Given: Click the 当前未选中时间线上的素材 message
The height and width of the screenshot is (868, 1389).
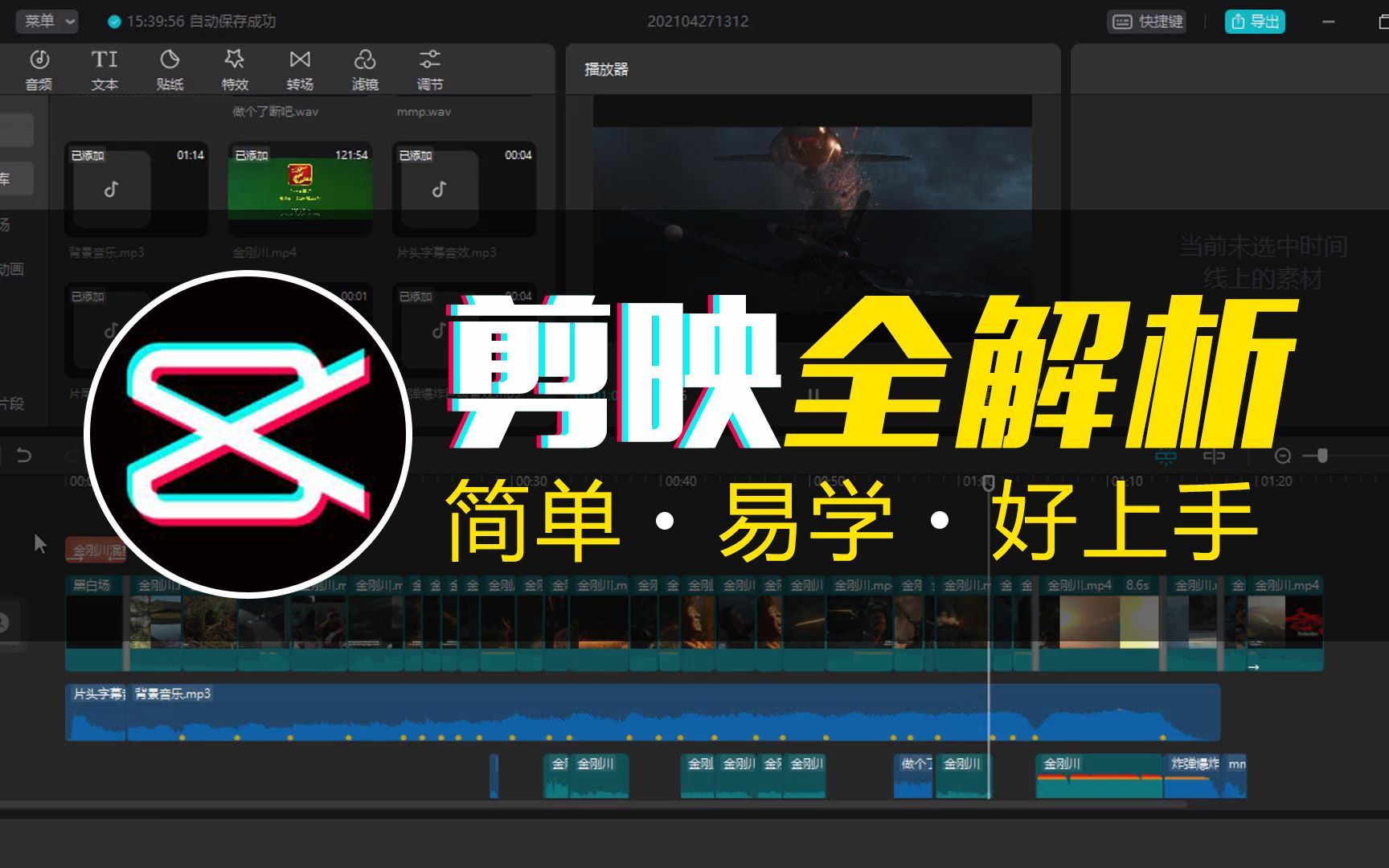Looking at the screenshot, I should [x=1262, y=262].
